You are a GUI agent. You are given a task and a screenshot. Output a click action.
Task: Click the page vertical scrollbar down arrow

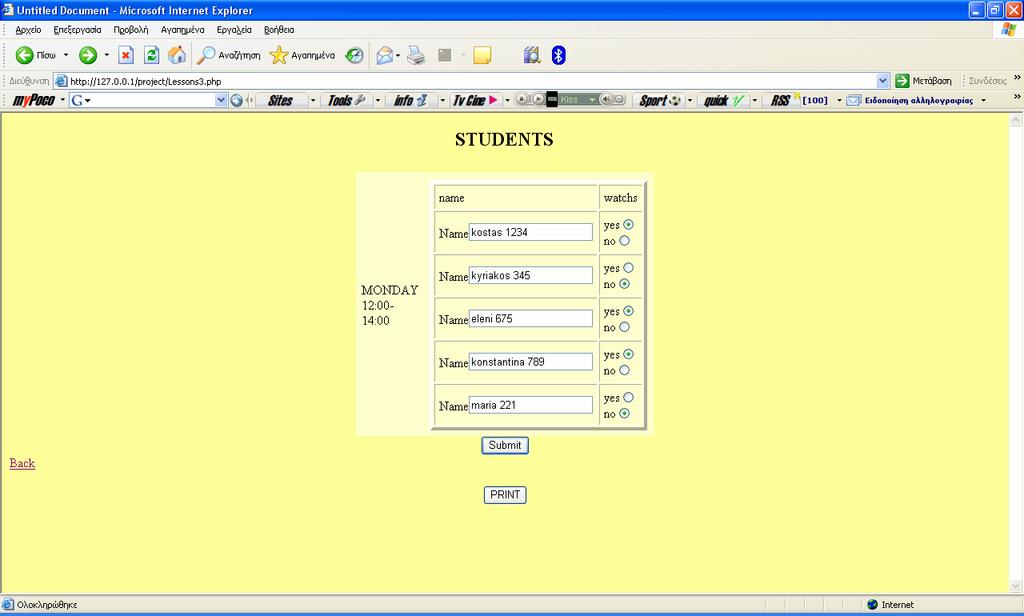tap(1016, 586)
